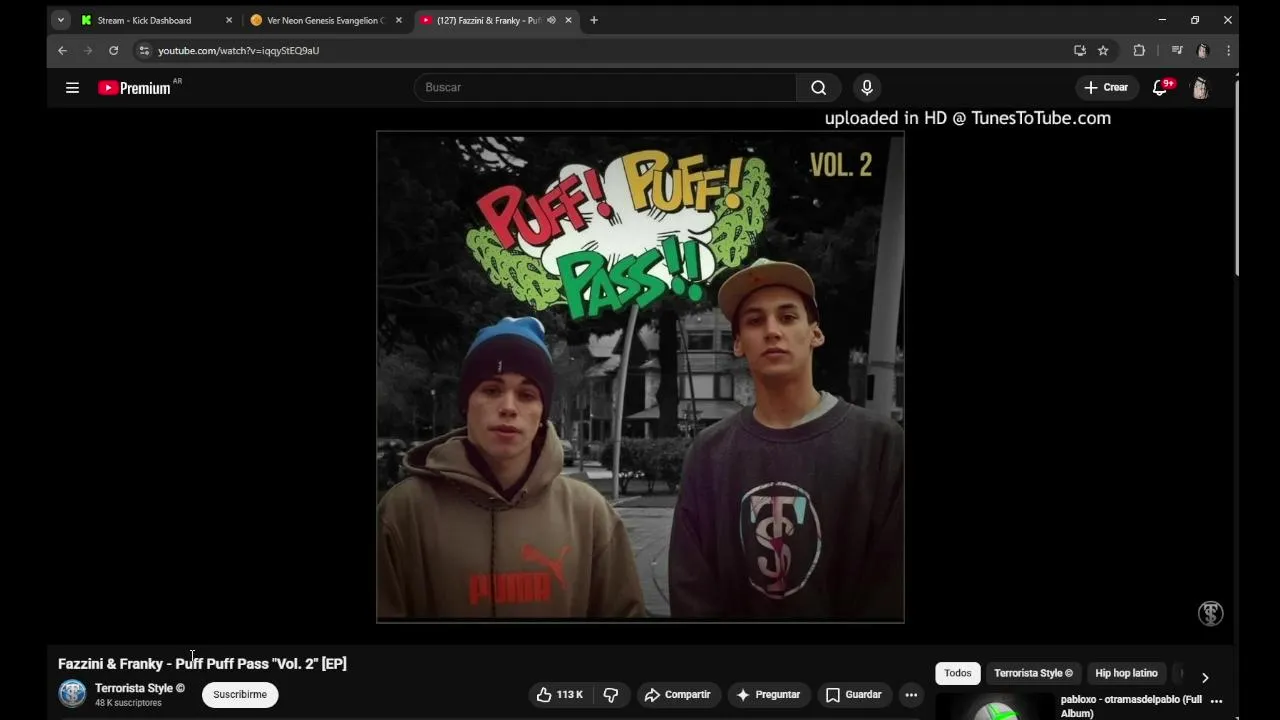Viewport: 1280px width, 720px height.
Task: Open YouTube notifications bell
Action: point(1161,88)
